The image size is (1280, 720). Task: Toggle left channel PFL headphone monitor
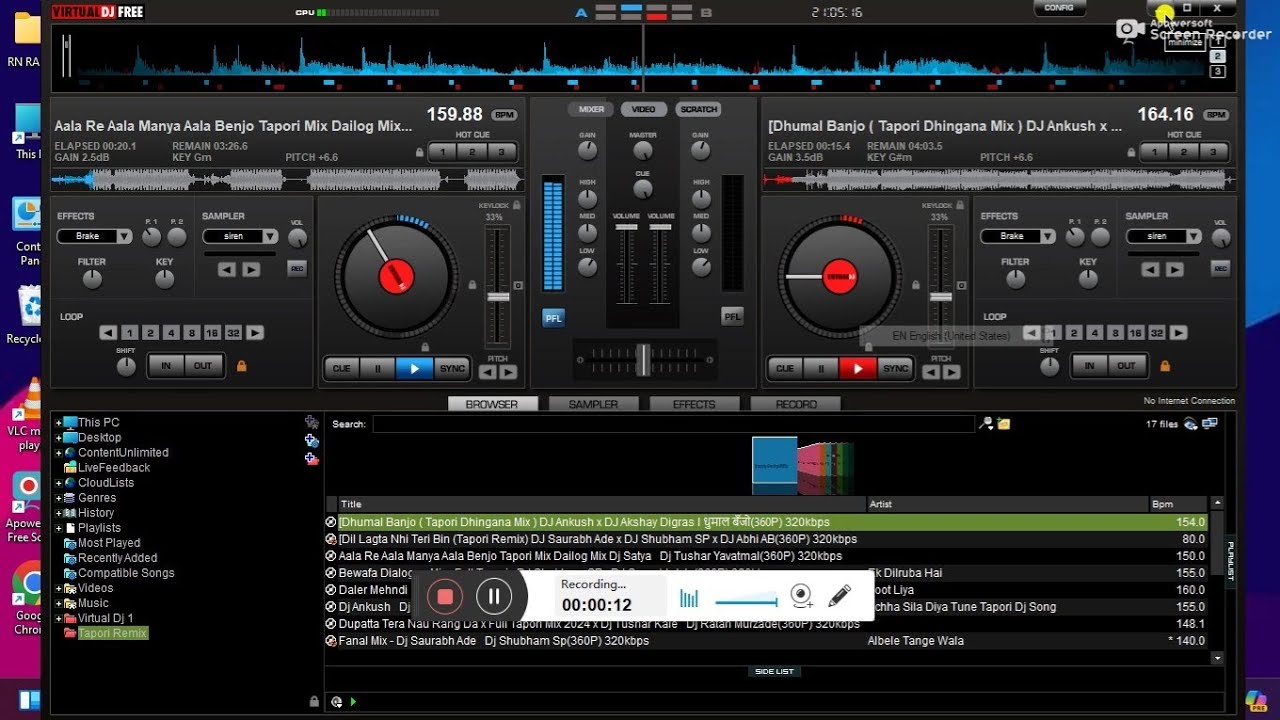(553, 317)
